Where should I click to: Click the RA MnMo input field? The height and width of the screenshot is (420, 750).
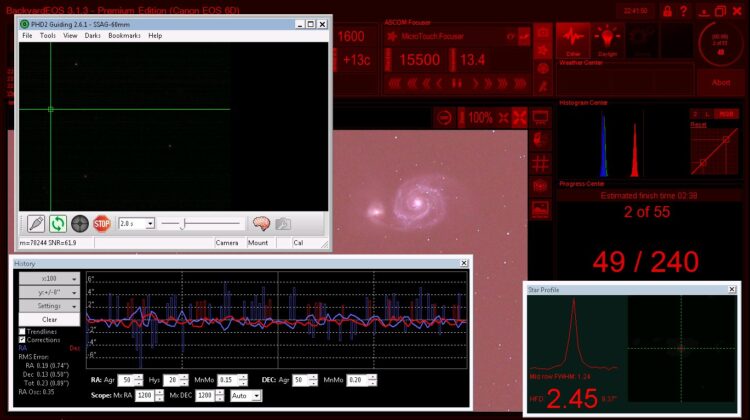pyautogui.click(x=227, y=380)
